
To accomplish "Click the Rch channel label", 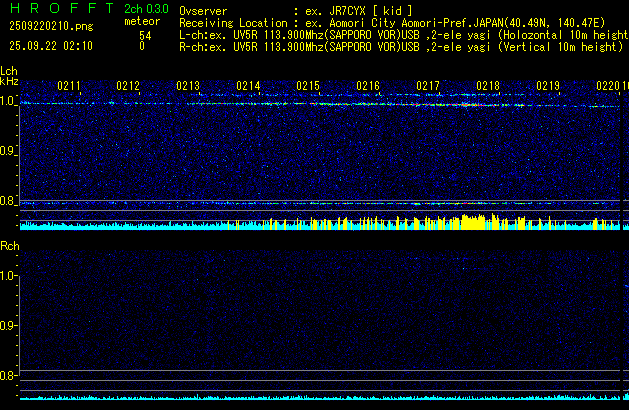I will pos(9,246).
